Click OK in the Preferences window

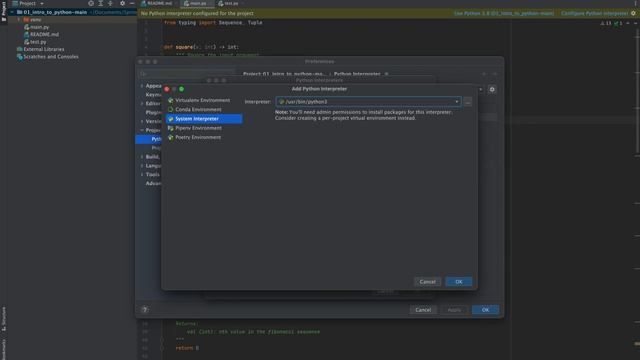point(485,310)
